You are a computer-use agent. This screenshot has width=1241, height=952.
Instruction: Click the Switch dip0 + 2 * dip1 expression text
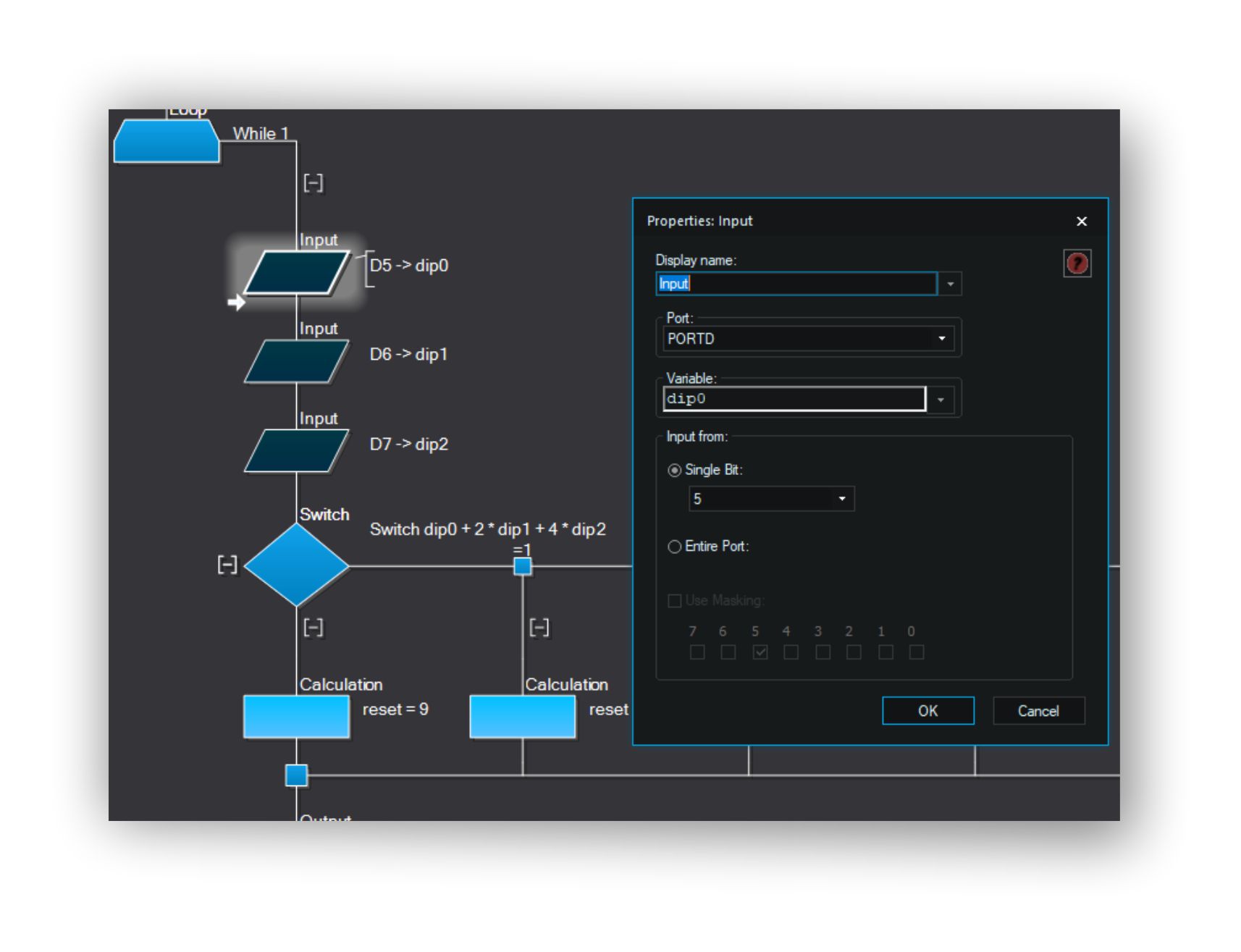click(488, 529)
